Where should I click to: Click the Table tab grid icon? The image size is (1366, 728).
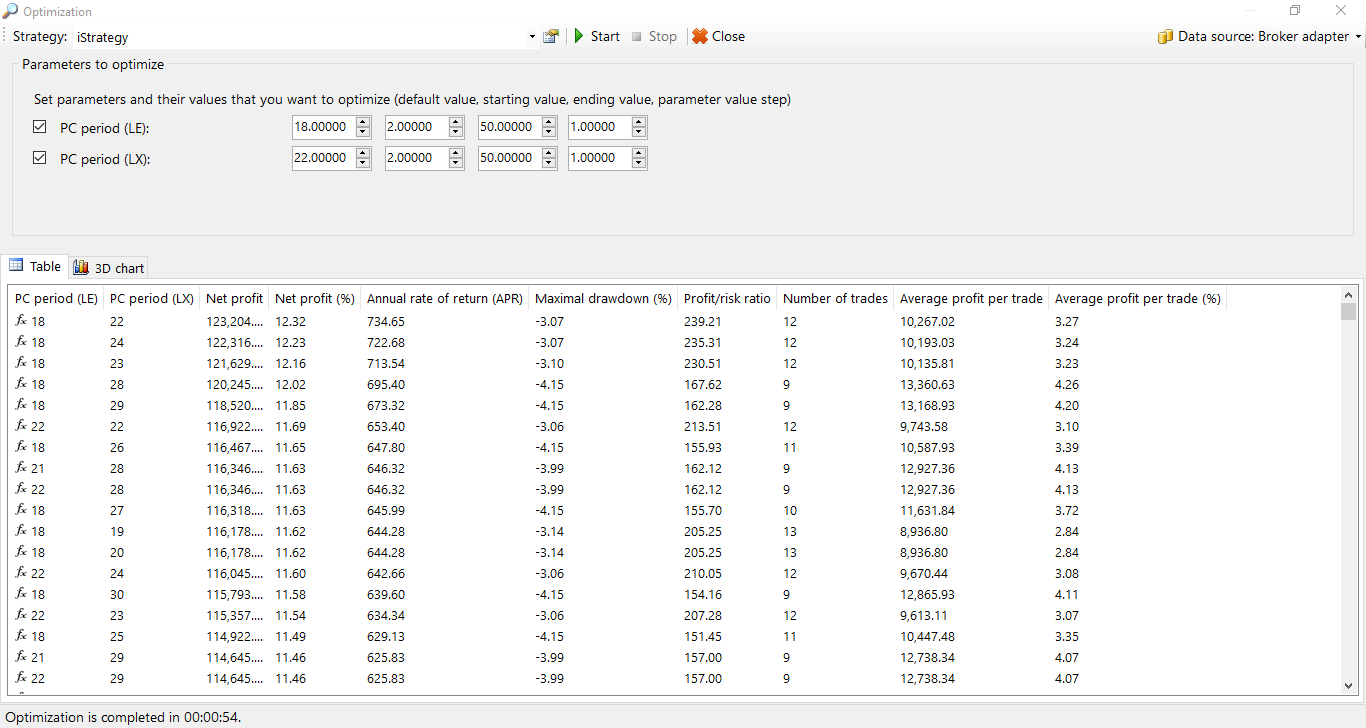pyautogui.click(x=16, y=266)
